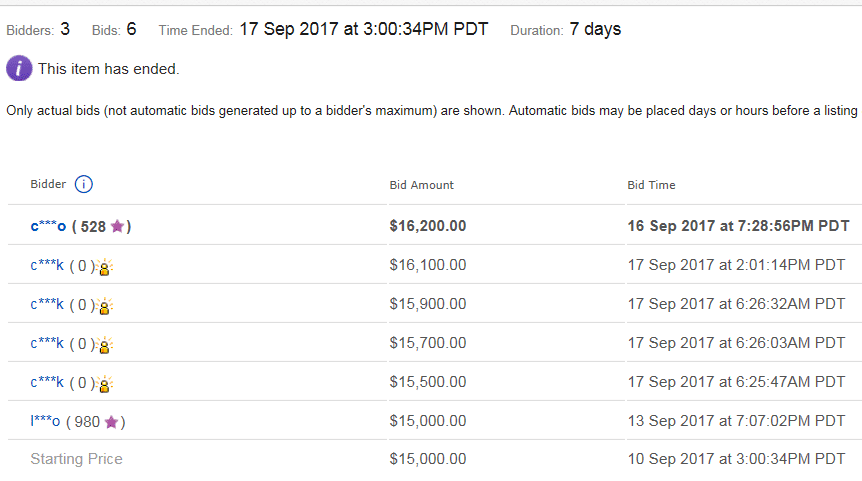The image size is (862, 481).
Task: Open c***k link in the $16,100.00 row
Action: coord(47,265)
